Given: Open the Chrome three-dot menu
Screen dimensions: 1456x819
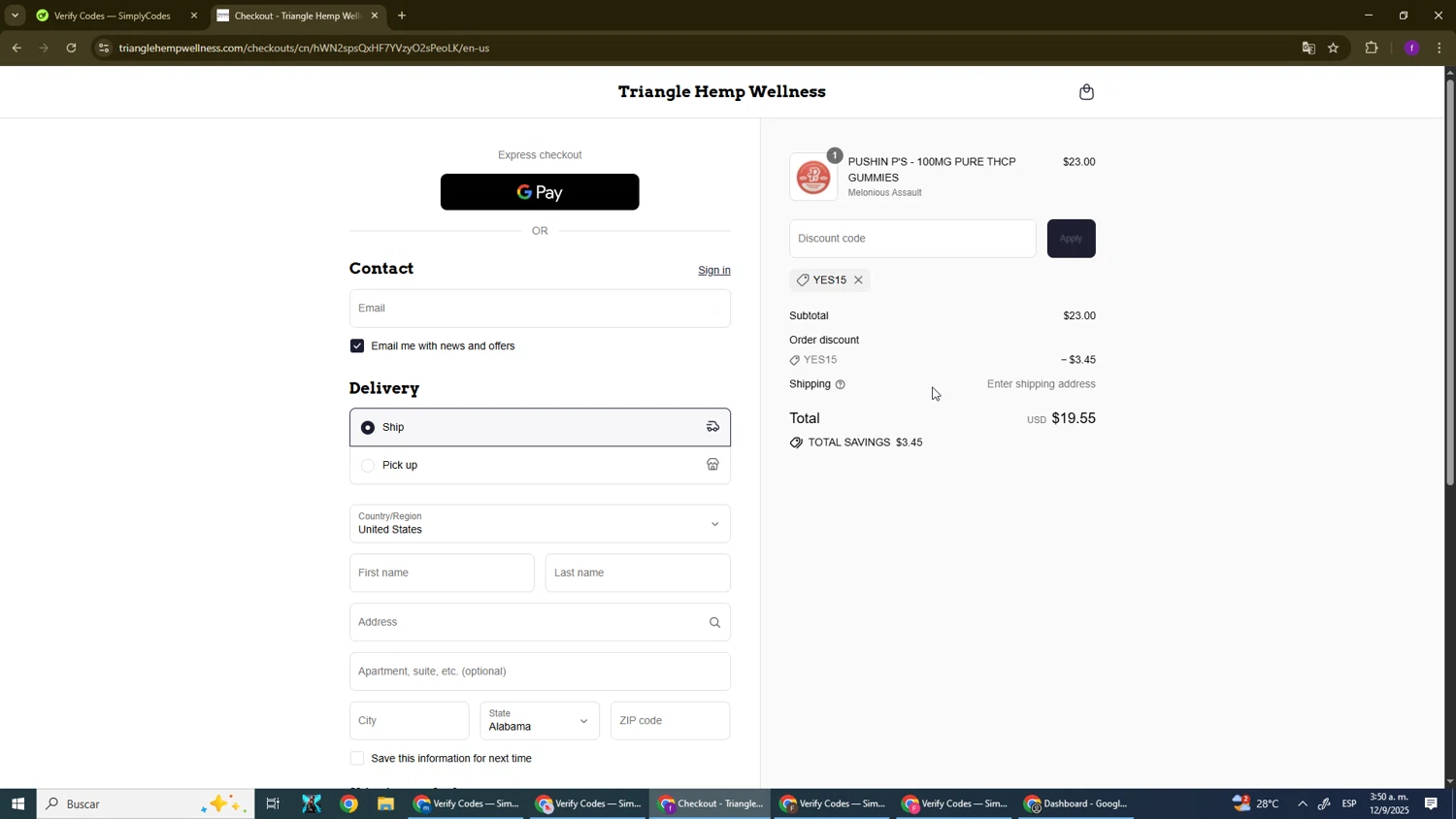Looking at the screenshot, I should coord(1439,48).
